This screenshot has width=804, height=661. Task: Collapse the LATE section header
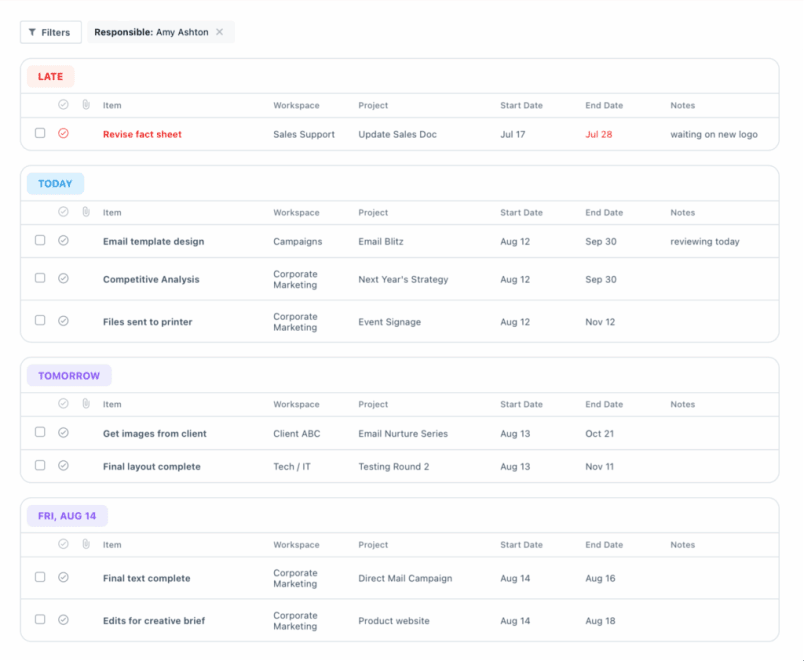pos(50,76)
